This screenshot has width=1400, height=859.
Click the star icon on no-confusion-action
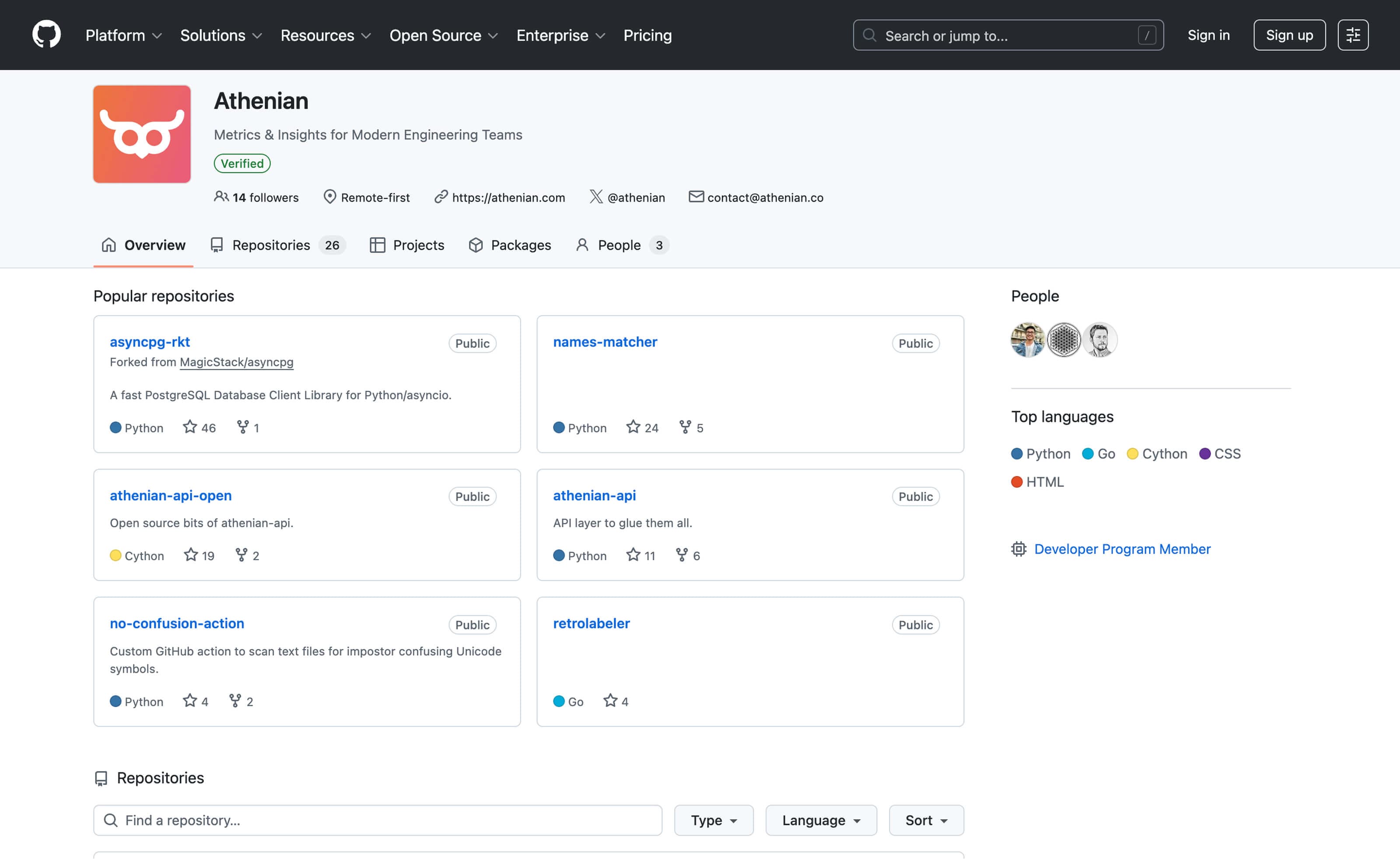[190, 701]
